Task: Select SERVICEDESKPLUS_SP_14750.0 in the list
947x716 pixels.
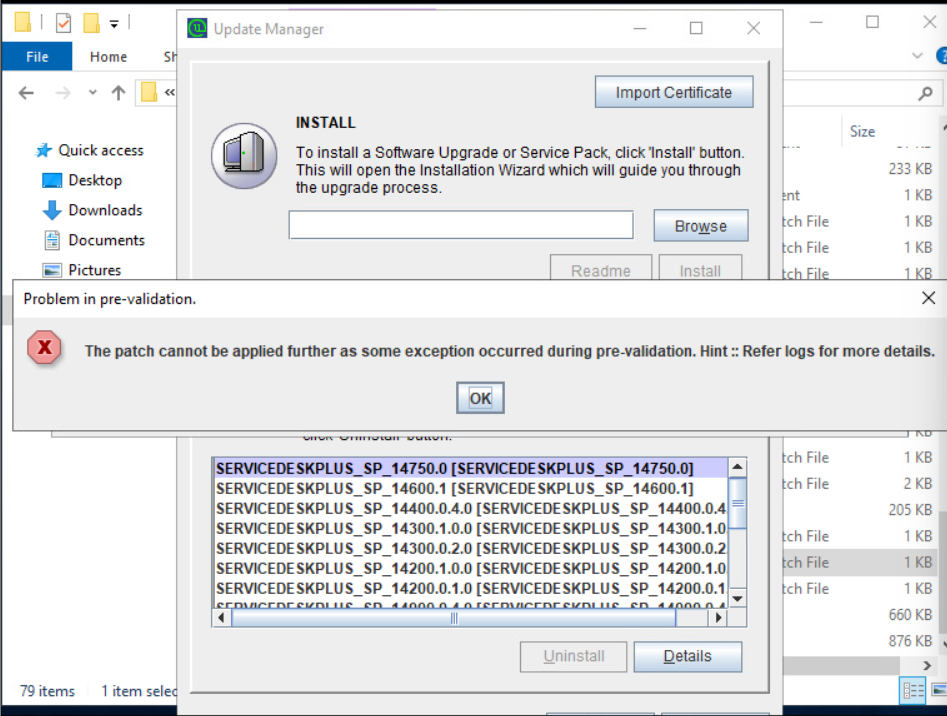Action: point(471,468)
